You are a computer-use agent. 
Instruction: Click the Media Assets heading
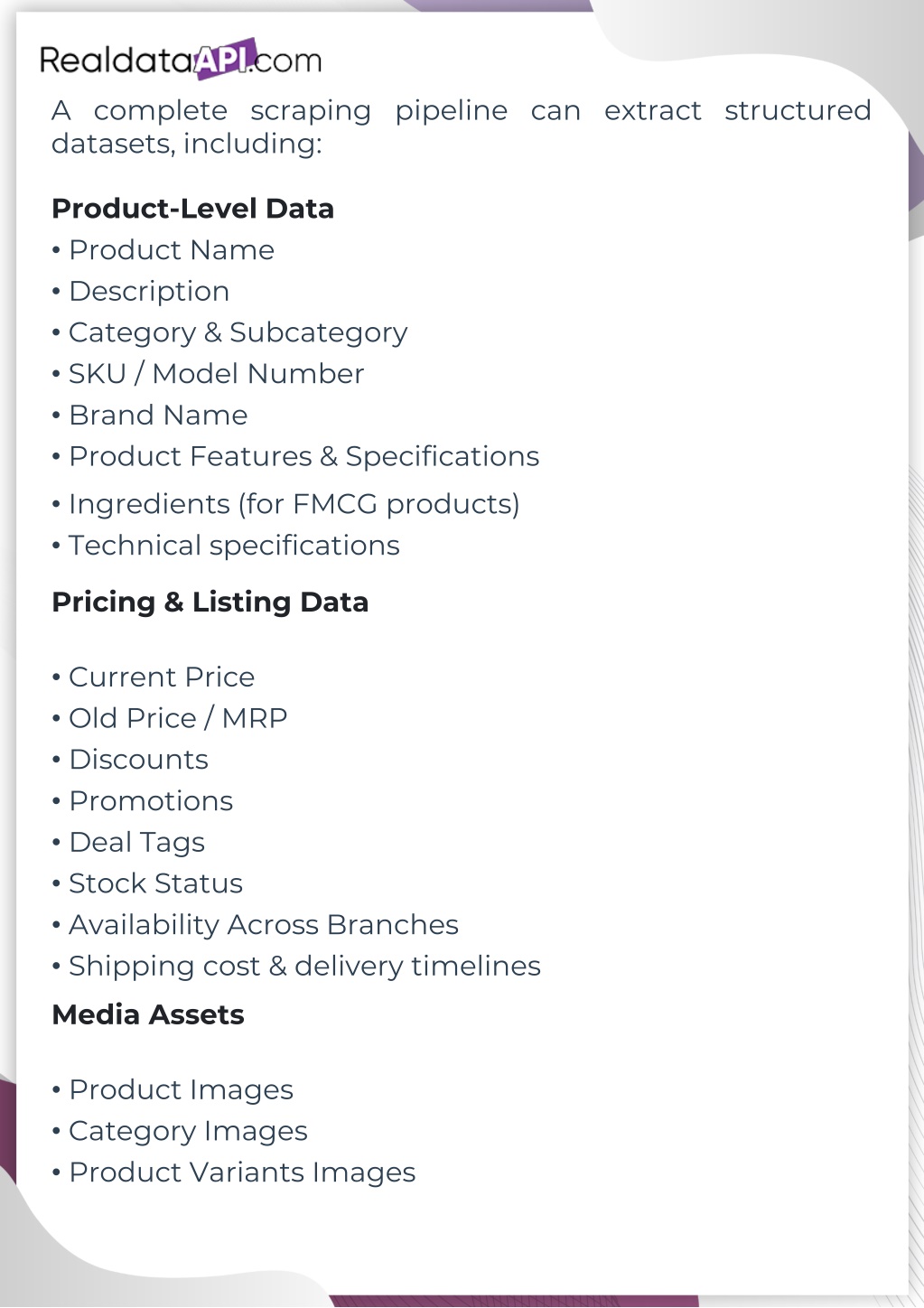148,1015
